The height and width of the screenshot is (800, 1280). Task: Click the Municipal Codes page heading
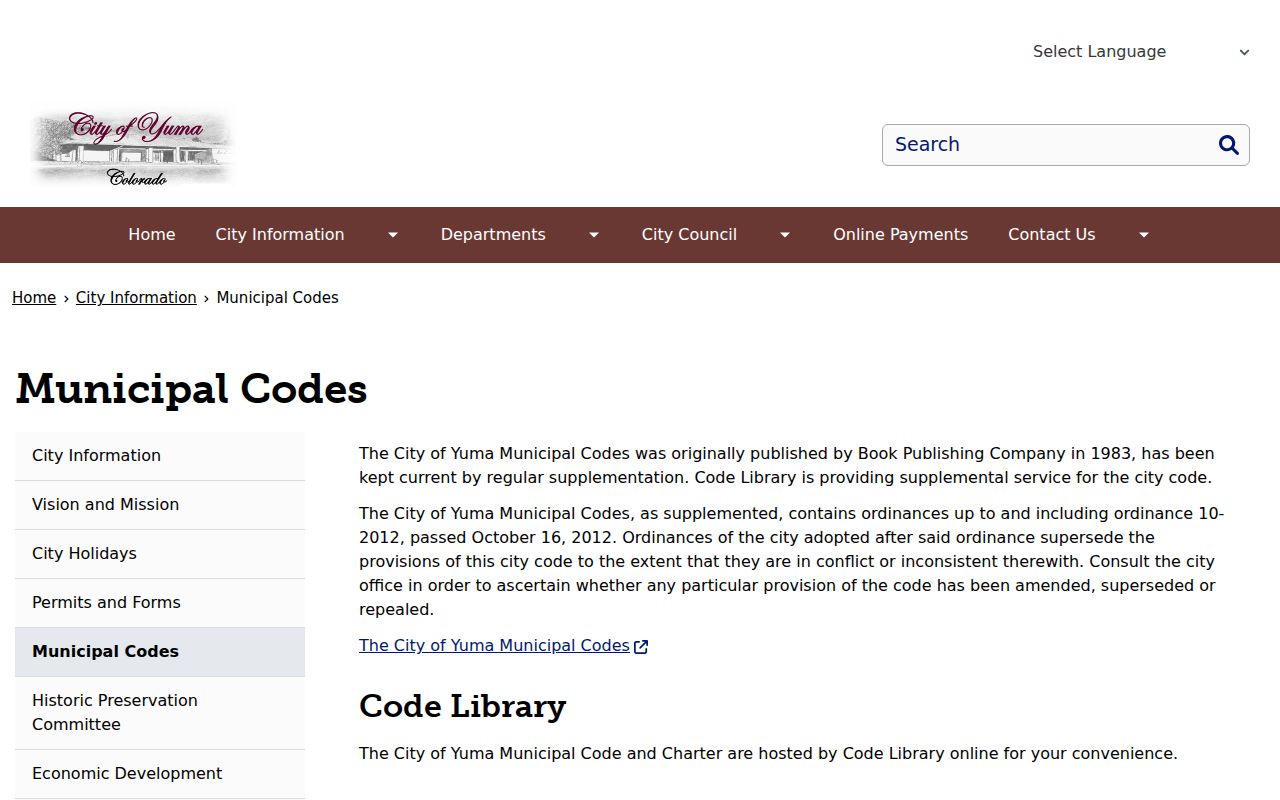pos(192,390)
